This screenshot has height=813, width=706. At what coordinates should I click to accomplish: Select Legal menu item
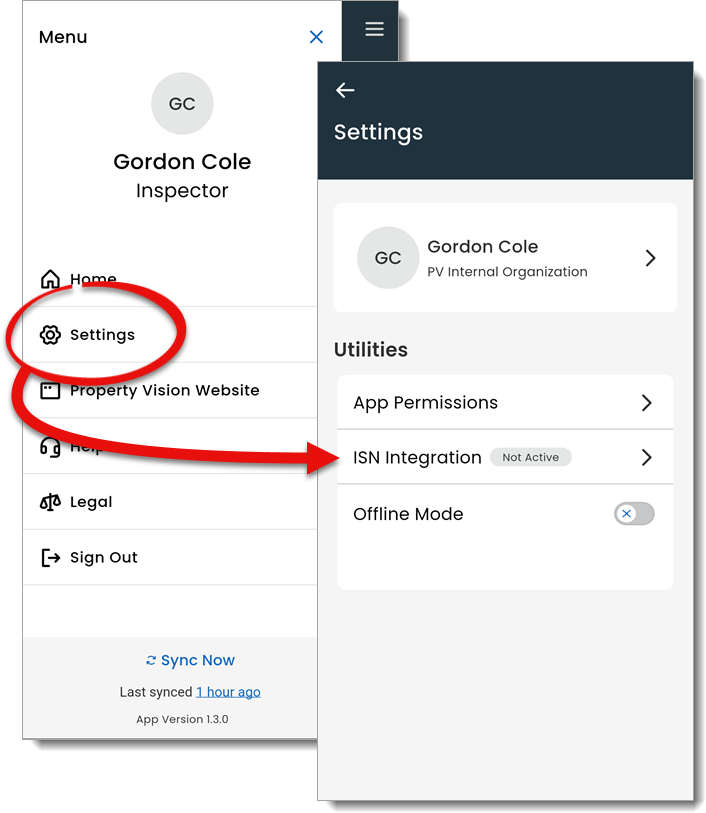[x=171, y=502]
